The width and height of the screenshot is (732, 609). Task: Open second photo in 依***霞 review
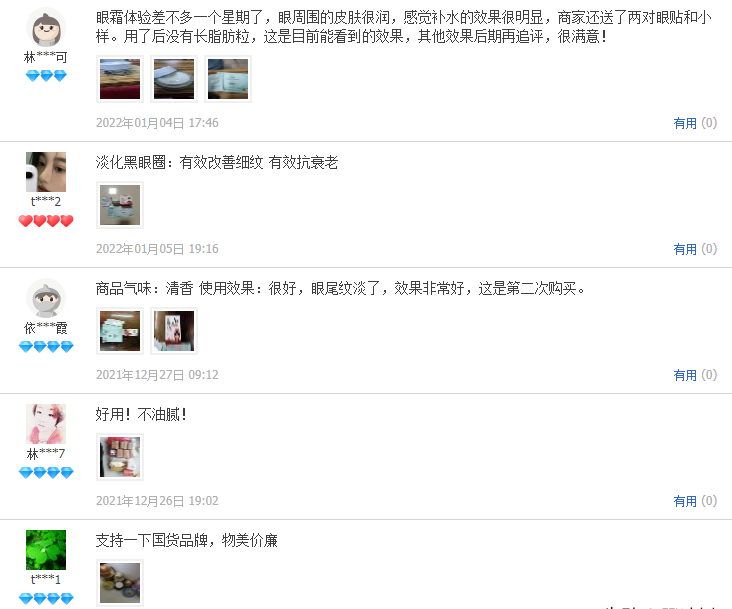(x=174, y=331)
